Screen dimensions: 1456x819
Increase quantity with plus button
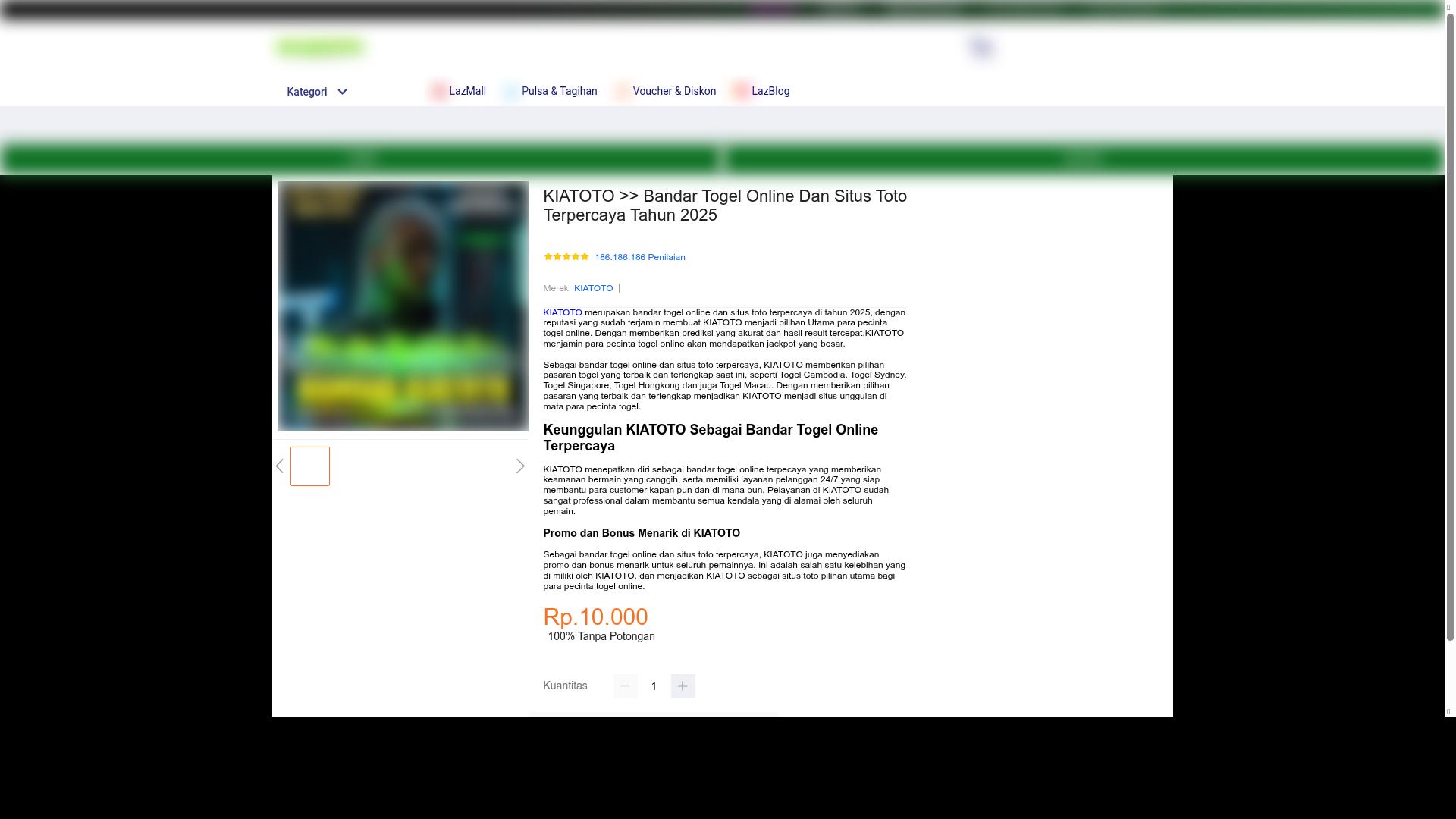pyautogui.click(x=682, y=686)
